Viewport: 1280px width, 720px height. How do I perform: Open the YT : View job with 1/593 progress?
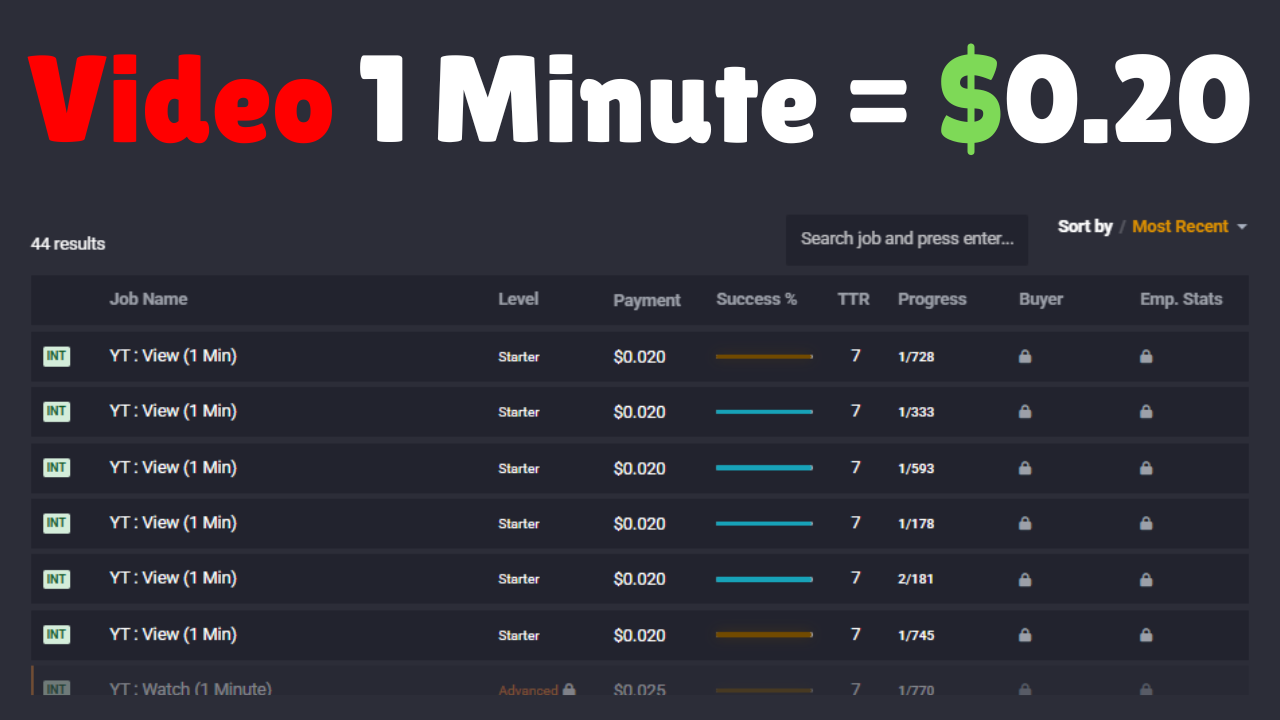173,467
